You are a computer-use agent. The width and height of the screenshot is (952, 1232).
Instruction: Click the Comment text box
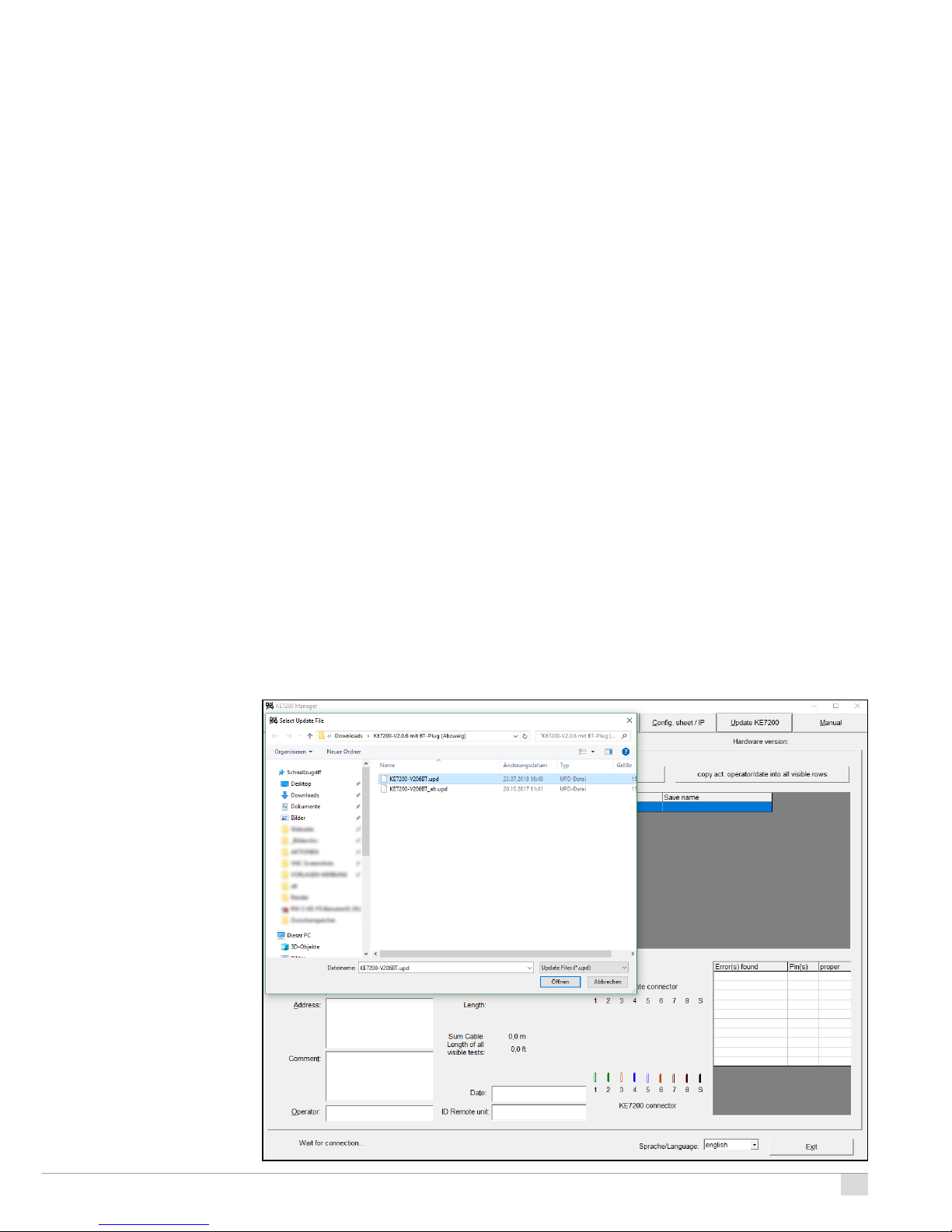pyautogui.click(x=379, y=1077)
